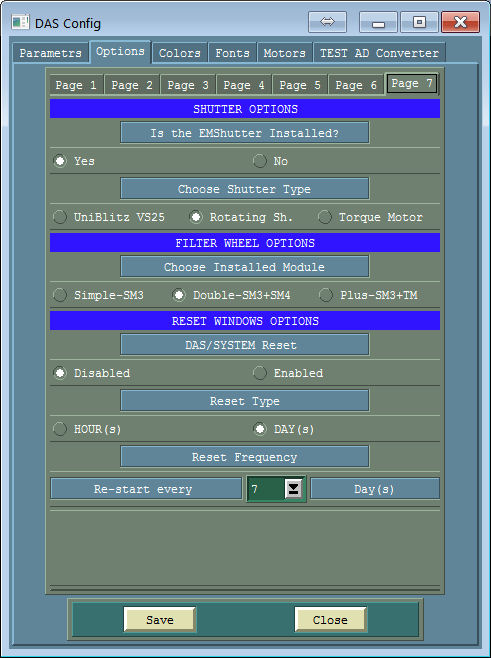This screenshot has width=491, height=658.
Task: Click the double-arrow button in title bar
Action: tap(327, 22)
